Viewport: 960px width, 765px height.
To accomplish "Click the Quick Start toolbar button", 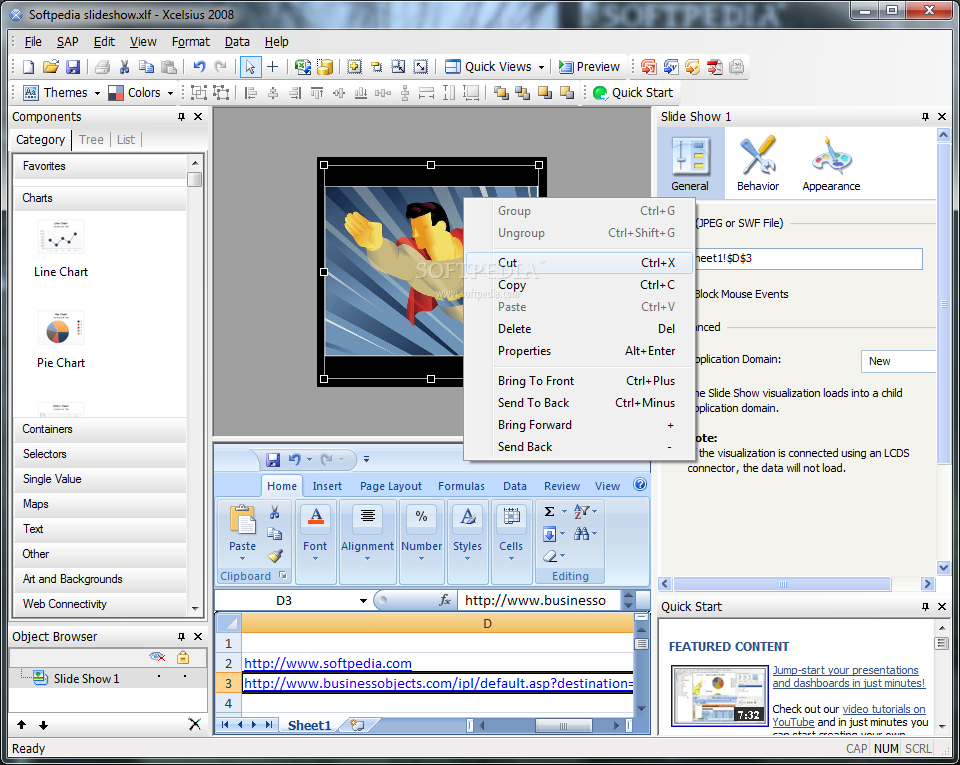I will [x=634, y=92].
